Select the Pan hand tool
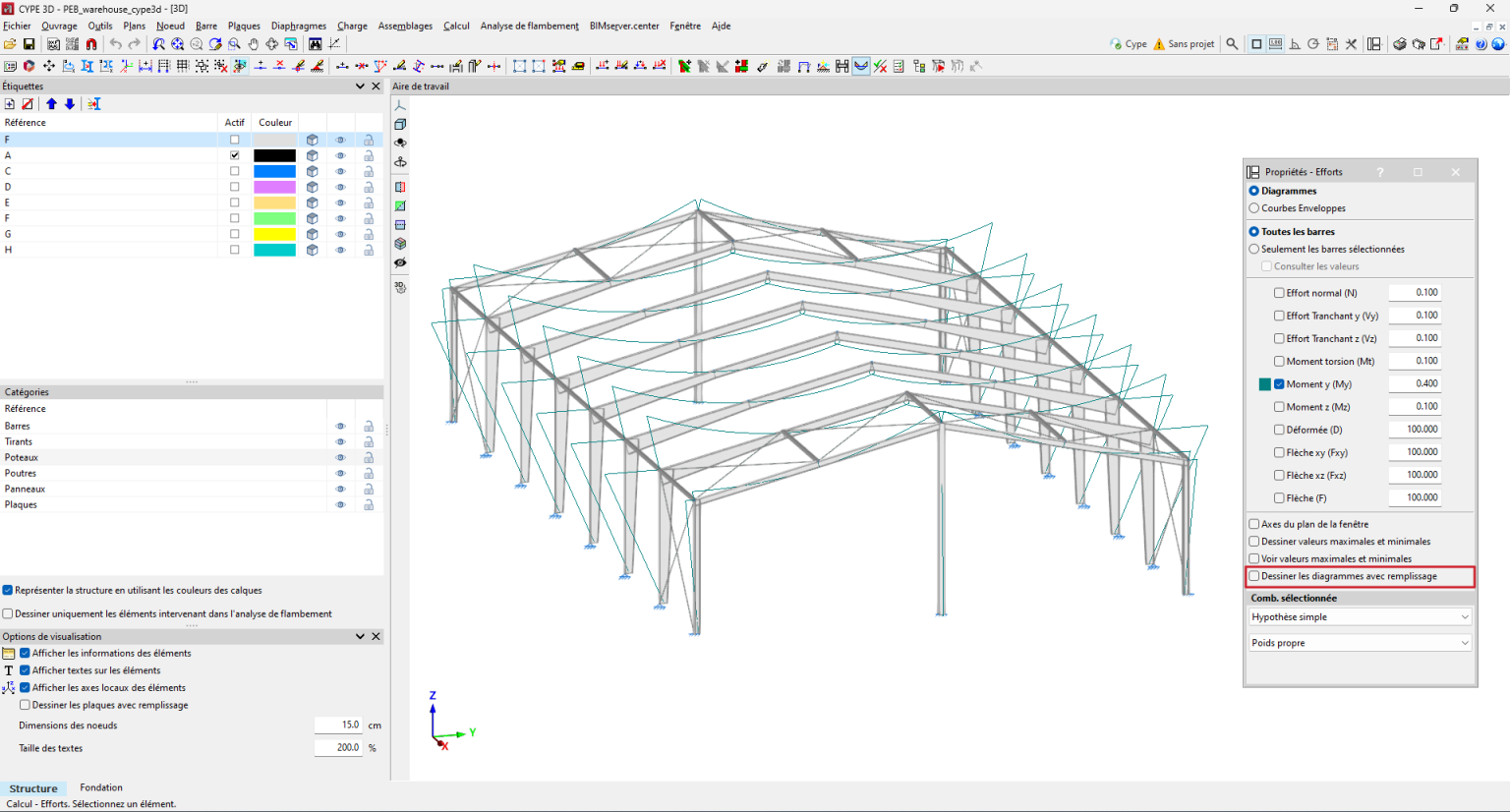The width and height of the screenshot is (1510, 812). coord(254,44)
